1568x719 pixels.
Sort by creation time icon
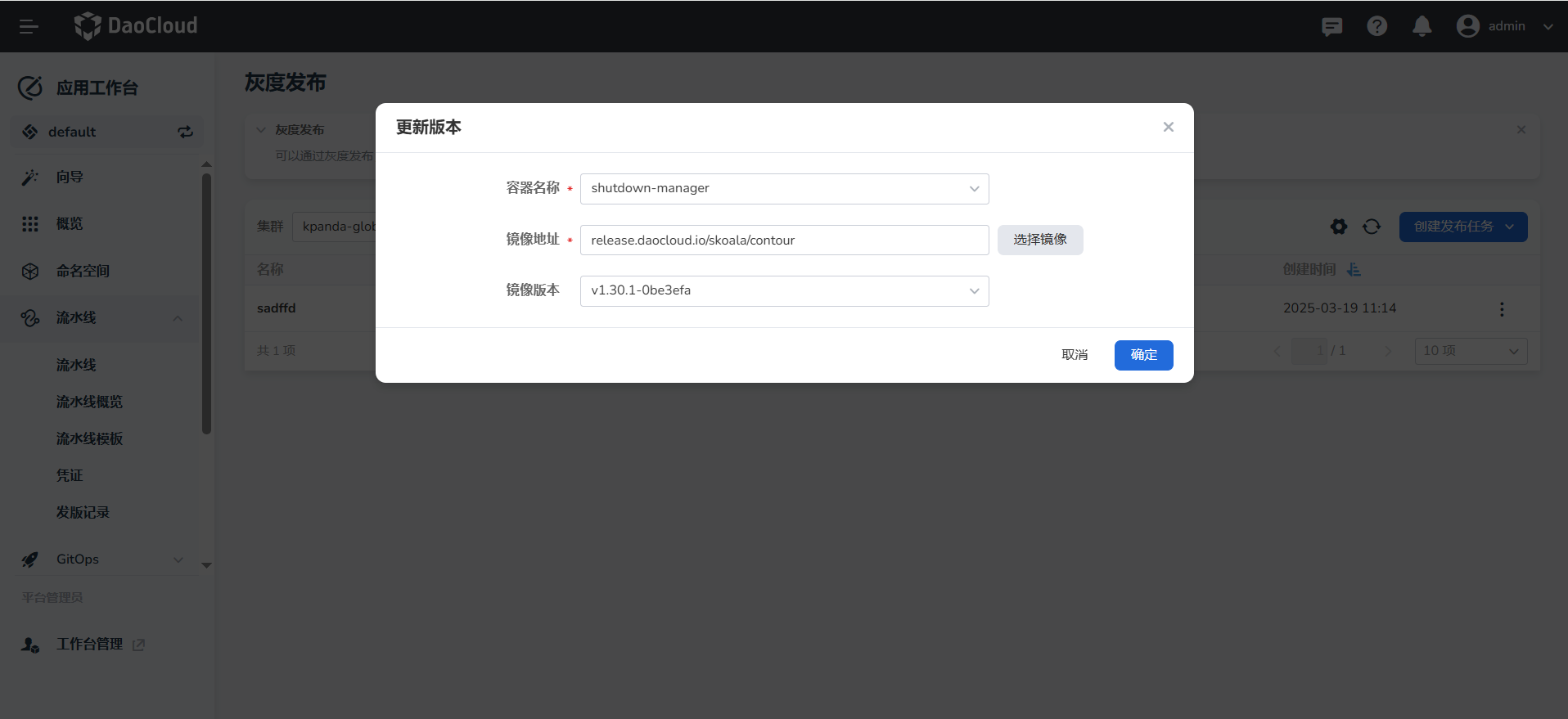pos(1354,269)
